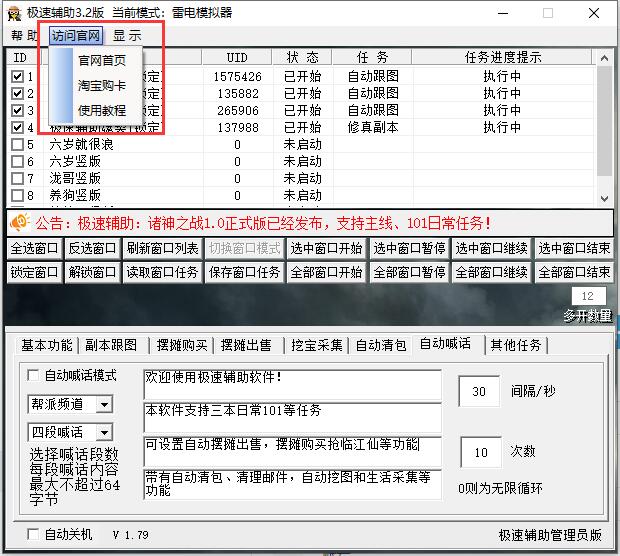The image size is (620, 556).
Task: Click 全部窗口结束 button
Action: pyautogui.click(x=574, y=272)
